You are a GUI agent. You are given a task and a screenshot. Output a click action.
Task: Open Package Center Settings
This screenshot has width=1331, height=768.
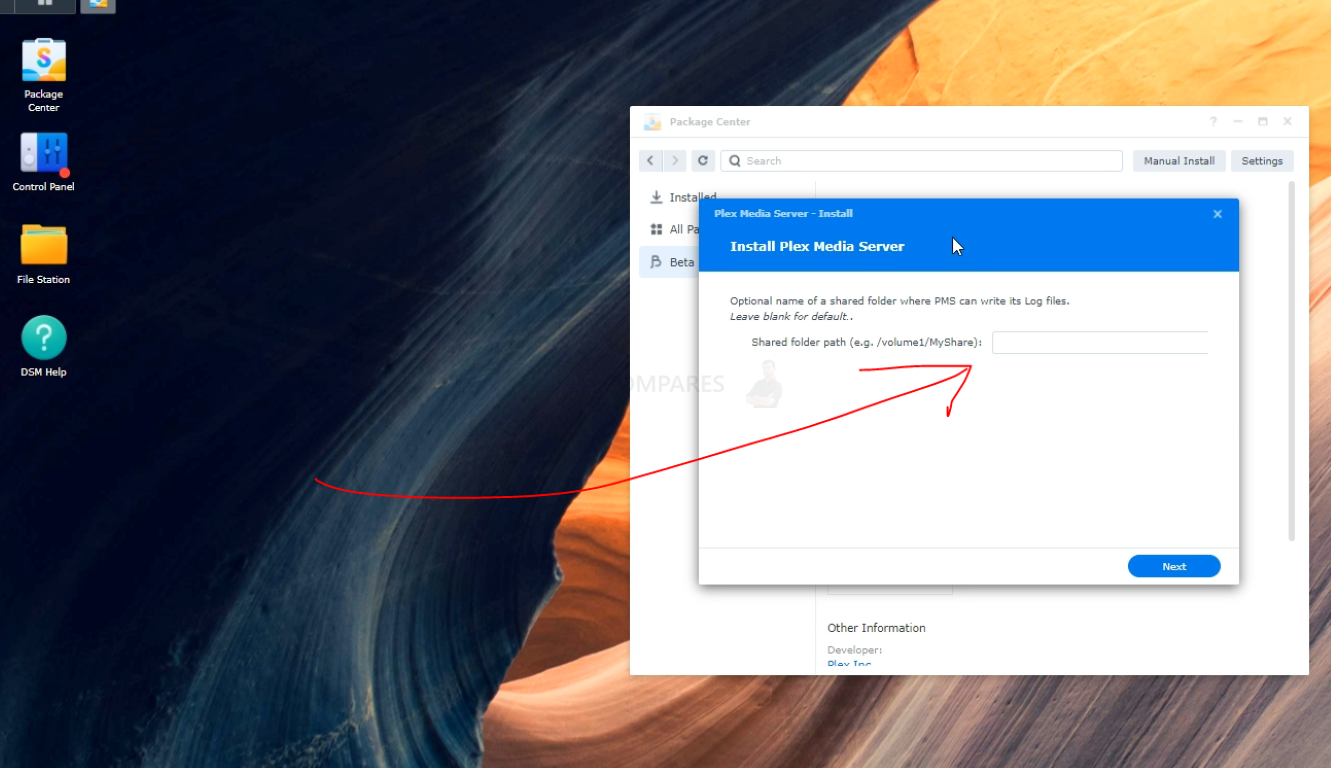pyautogui.click(x=1262, y=160)
